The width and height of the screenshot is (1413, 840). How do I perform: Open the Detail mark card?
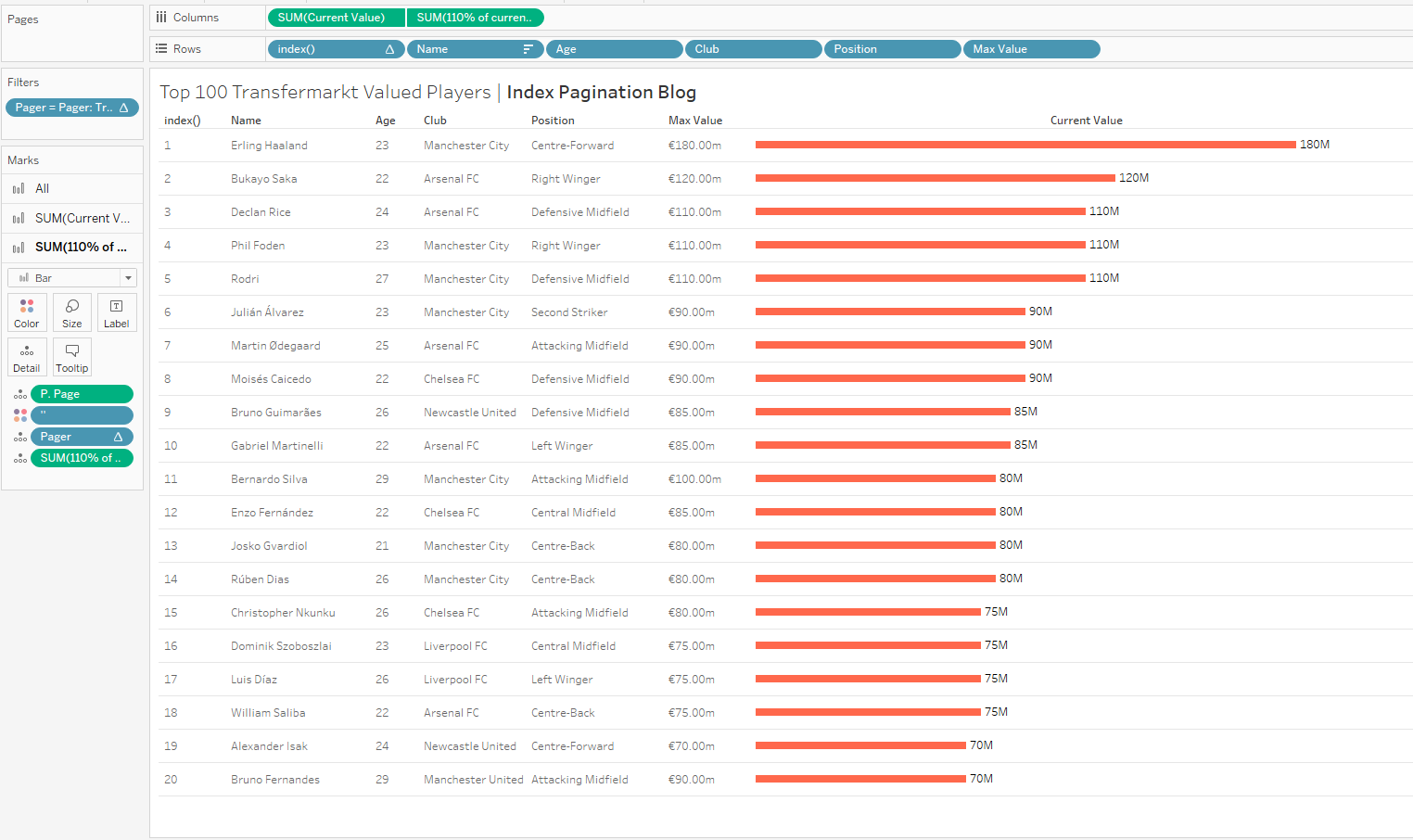click(27, 357)
